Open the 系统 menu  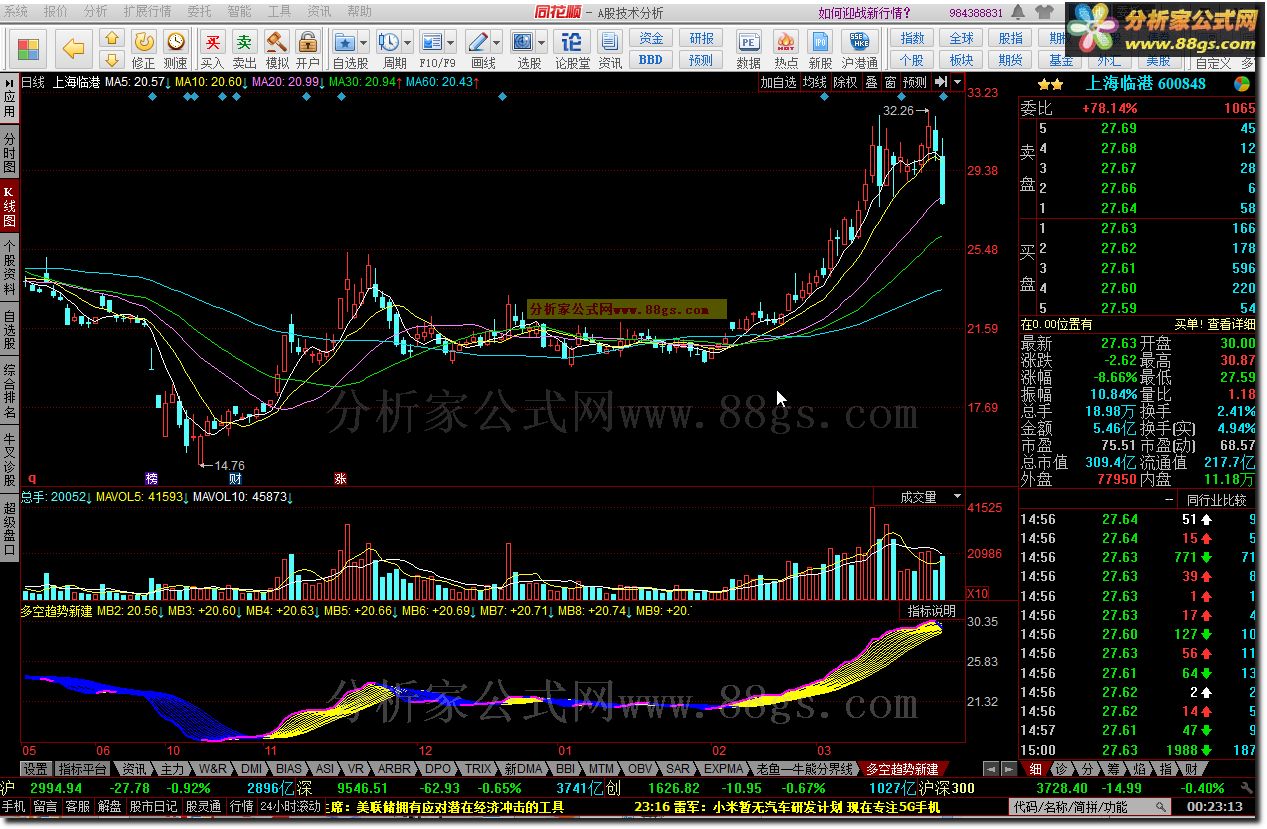coord(15,11)
